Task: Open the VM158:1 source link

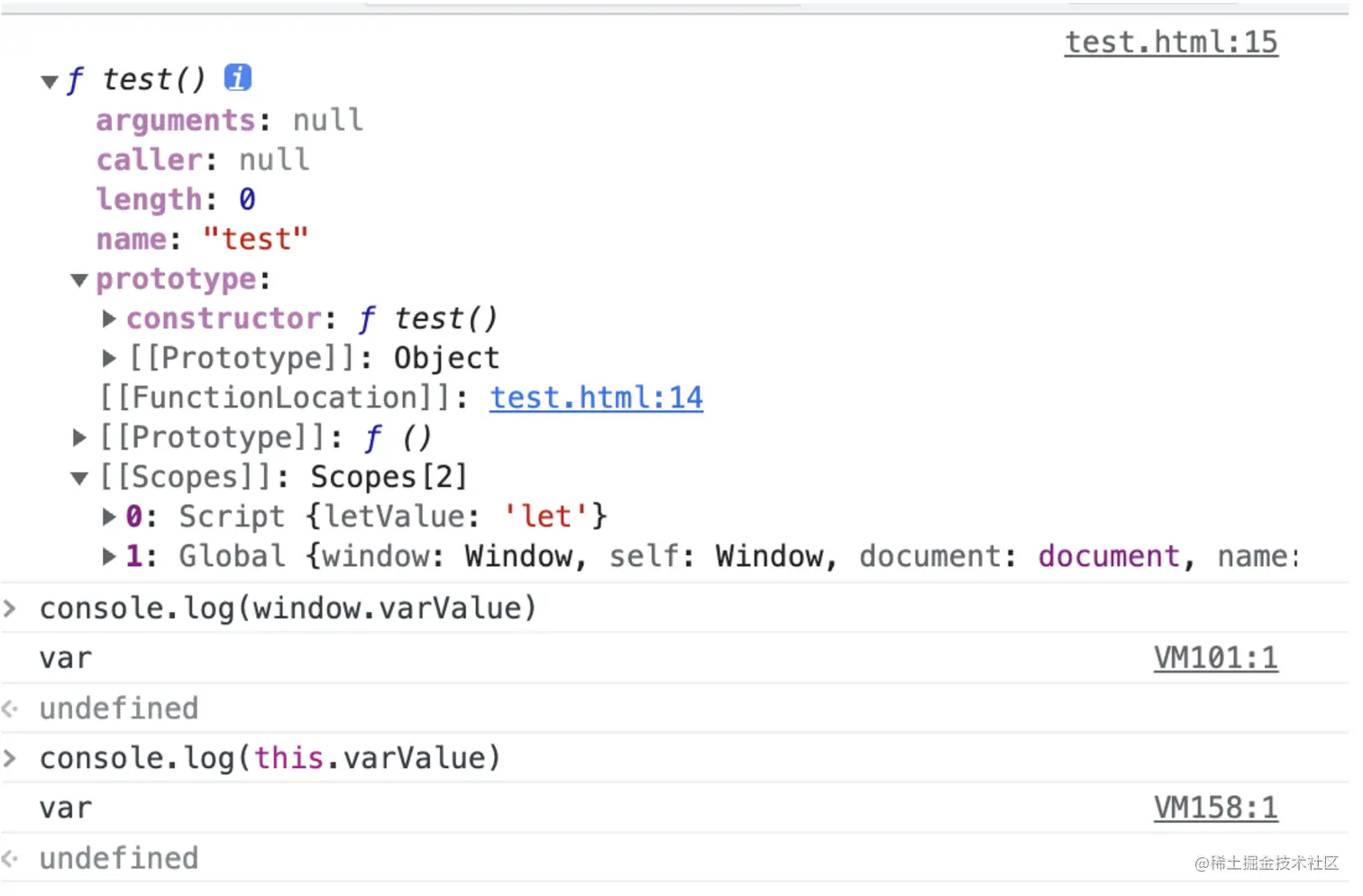Action: (x=1215, y=809)
